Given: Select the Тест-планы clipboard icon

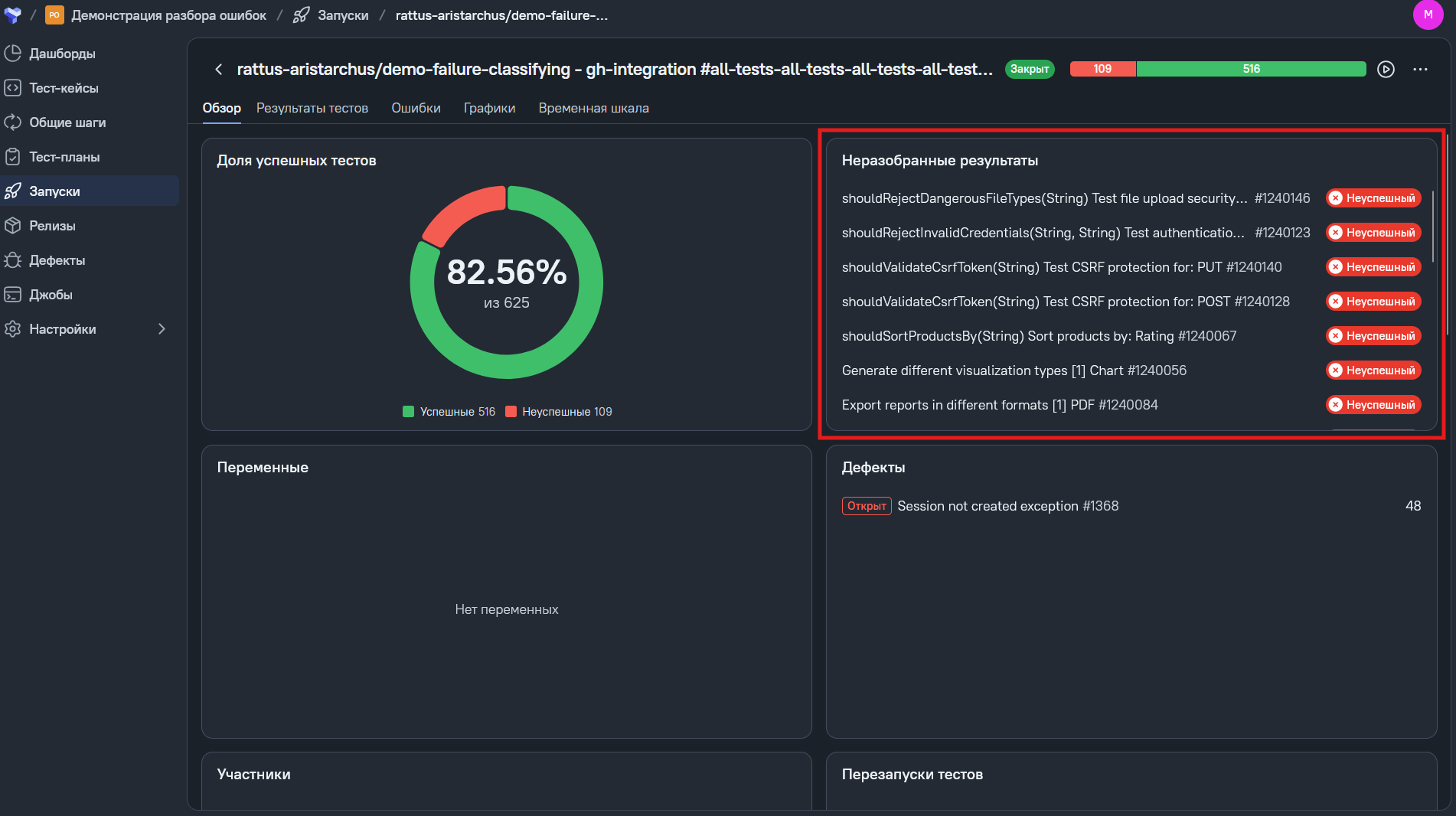Looking at the screenshot, I should tap(13, 157).
